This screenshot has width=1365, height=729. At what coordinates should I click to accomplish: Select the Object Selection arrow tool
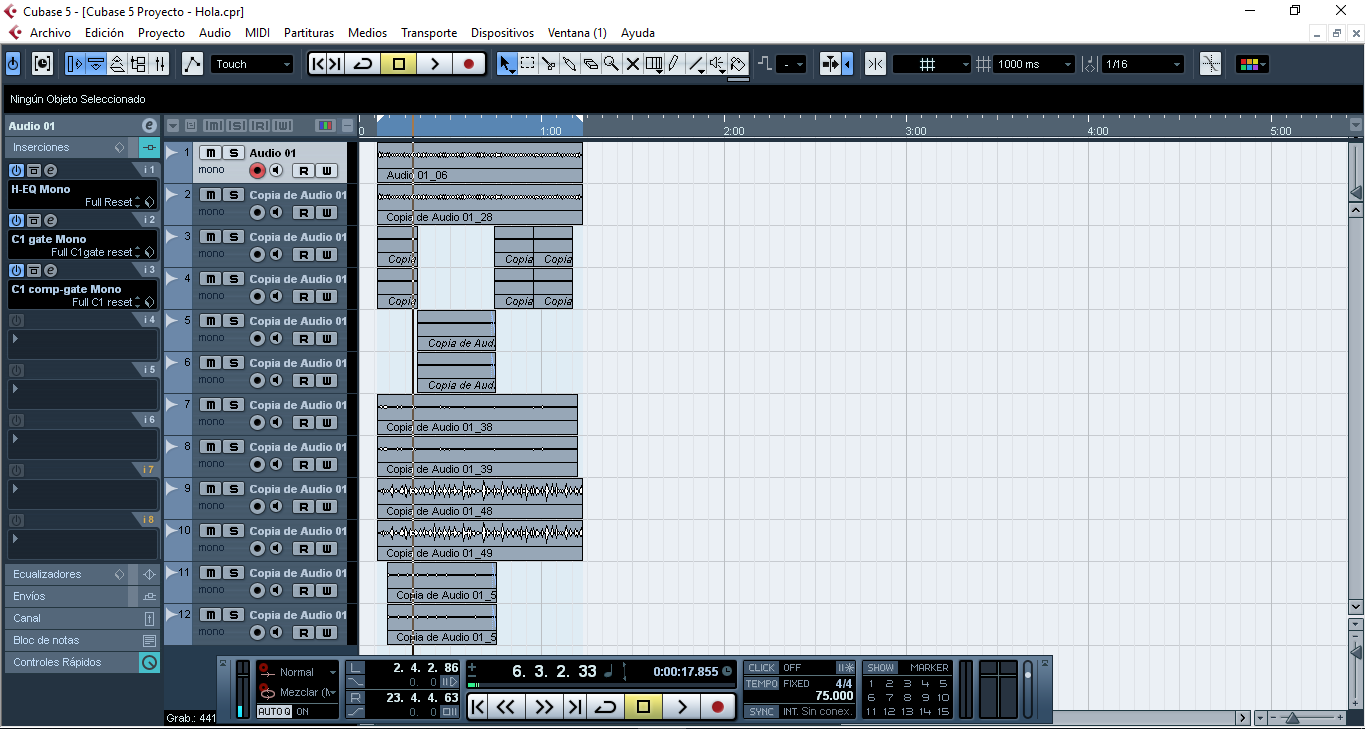tap(506, 64)
